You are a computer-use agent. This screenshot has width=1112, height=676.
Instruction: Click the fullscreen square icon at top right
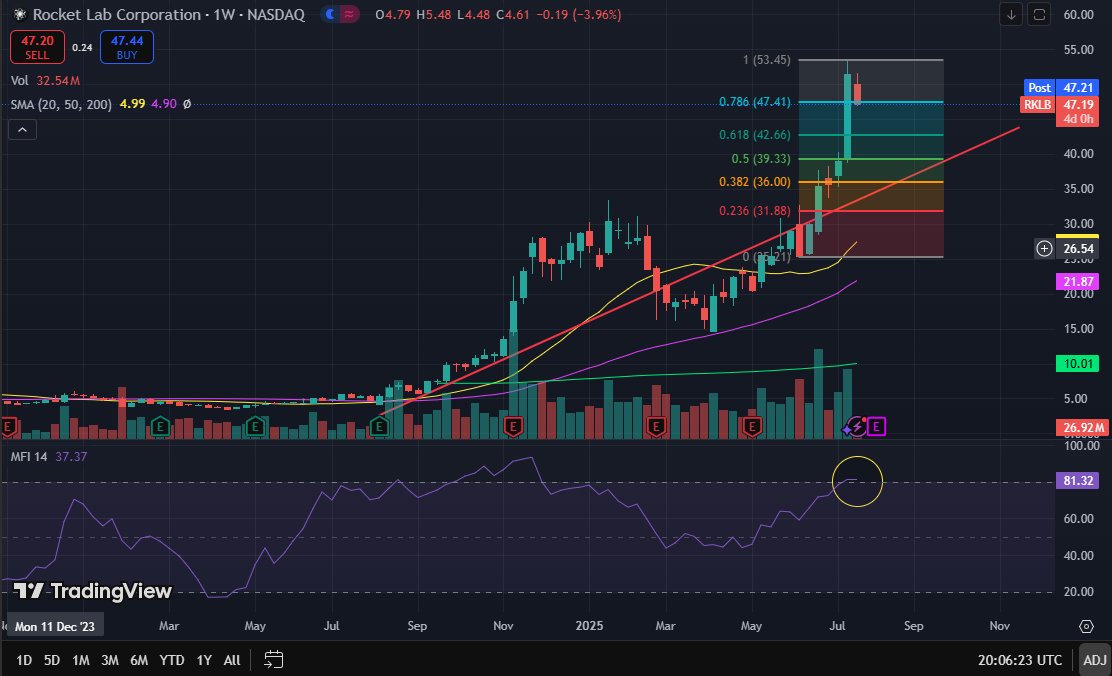coord(1039,14)
